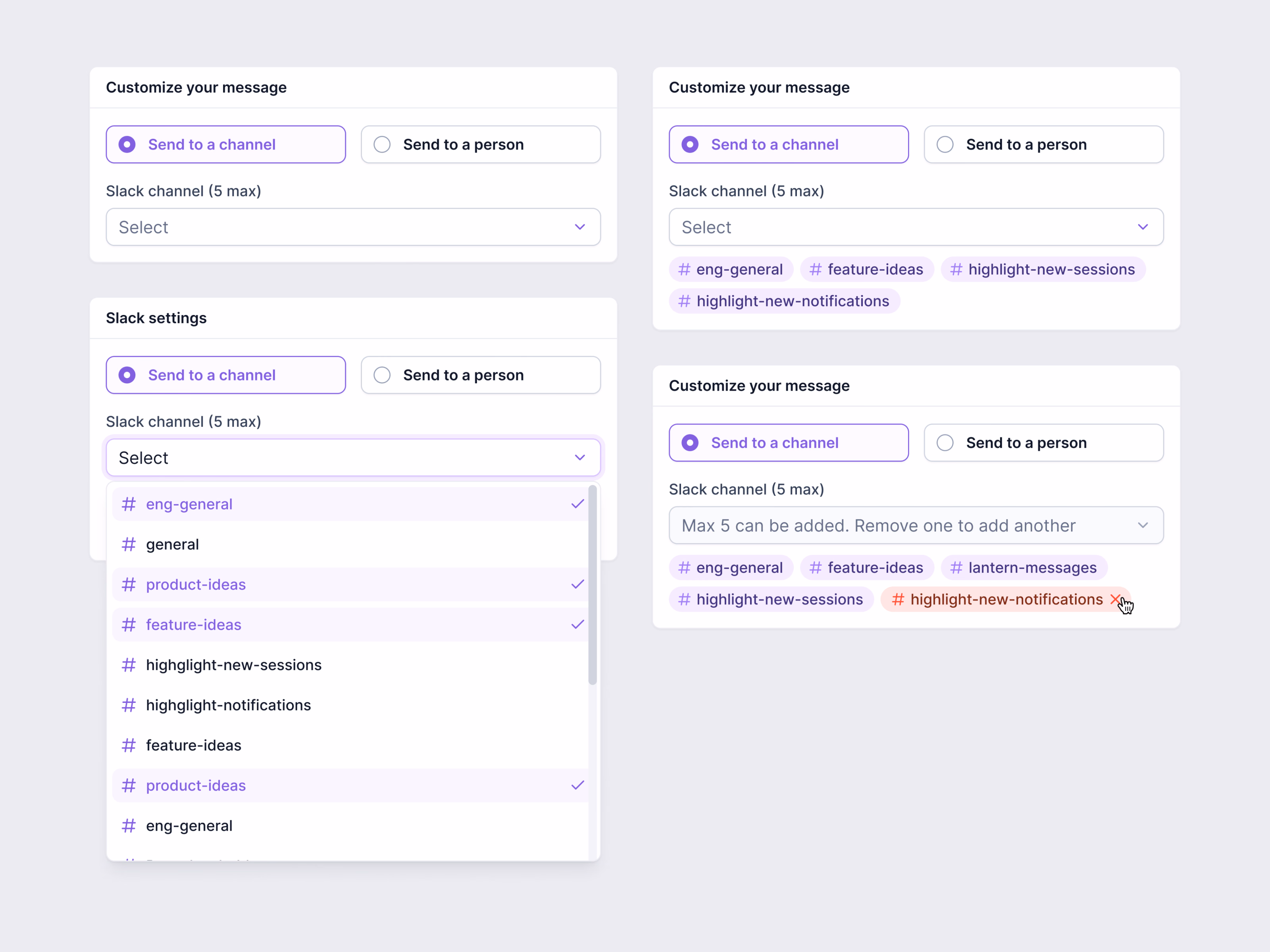Viewport: 1270px width, 952px height.
Task: Click the dropdown list scrollbar thumb
Action: coord(593,585)
